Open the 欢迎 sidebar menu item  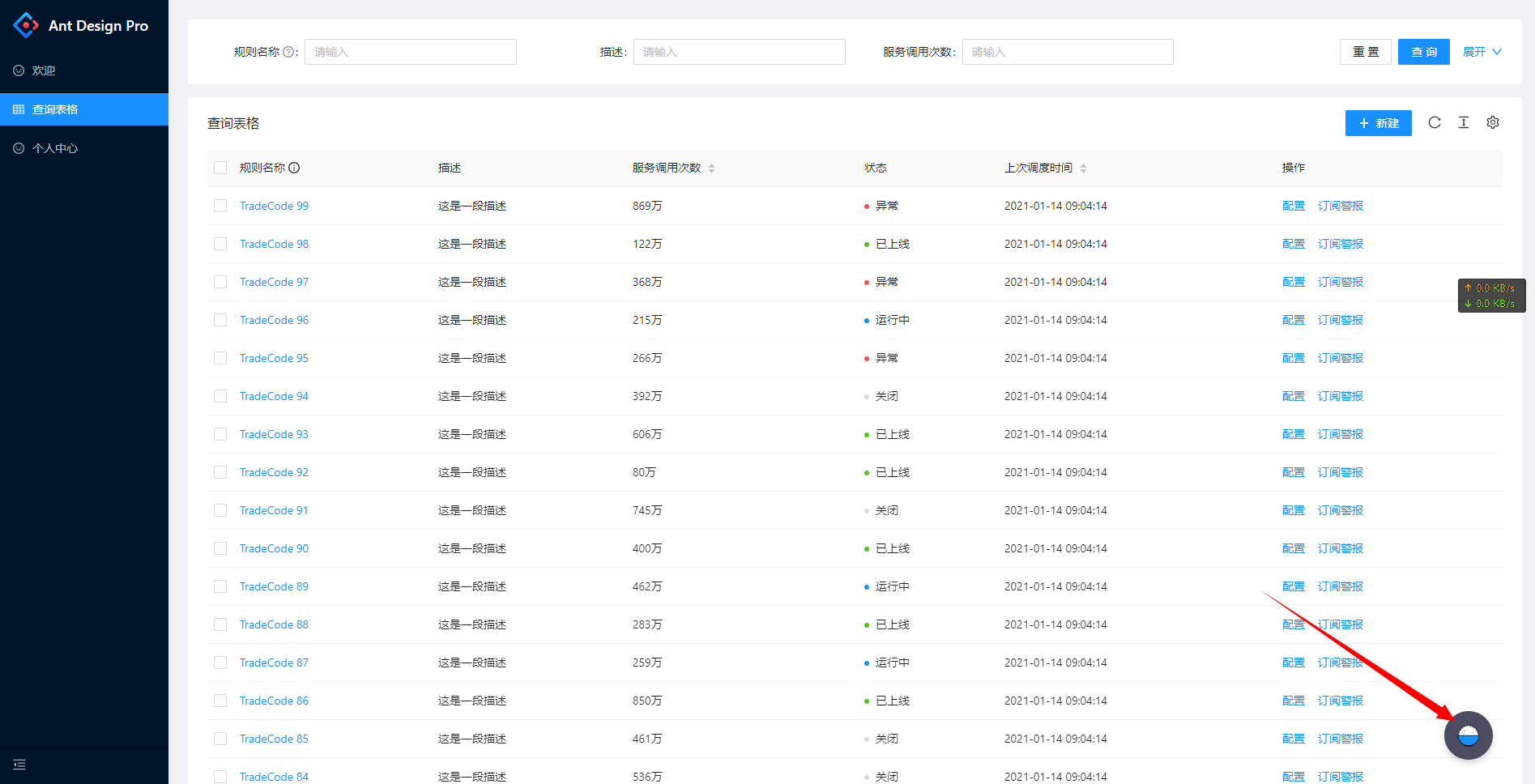[x=45, y=70]
